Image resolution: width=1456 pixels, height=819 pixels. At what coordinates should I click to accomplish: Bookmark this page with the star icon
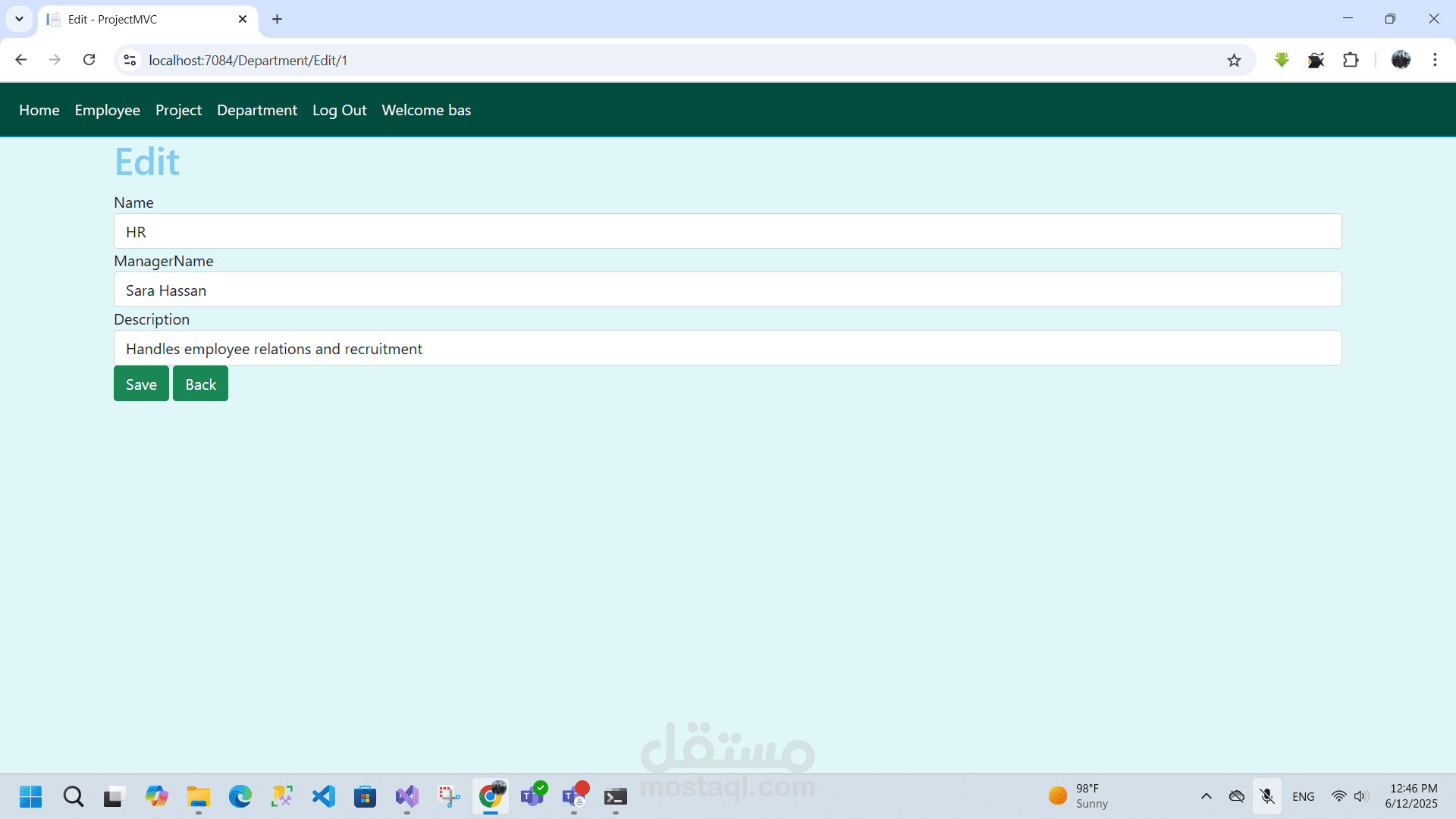pyautogui.click(x=1234, y=61)
